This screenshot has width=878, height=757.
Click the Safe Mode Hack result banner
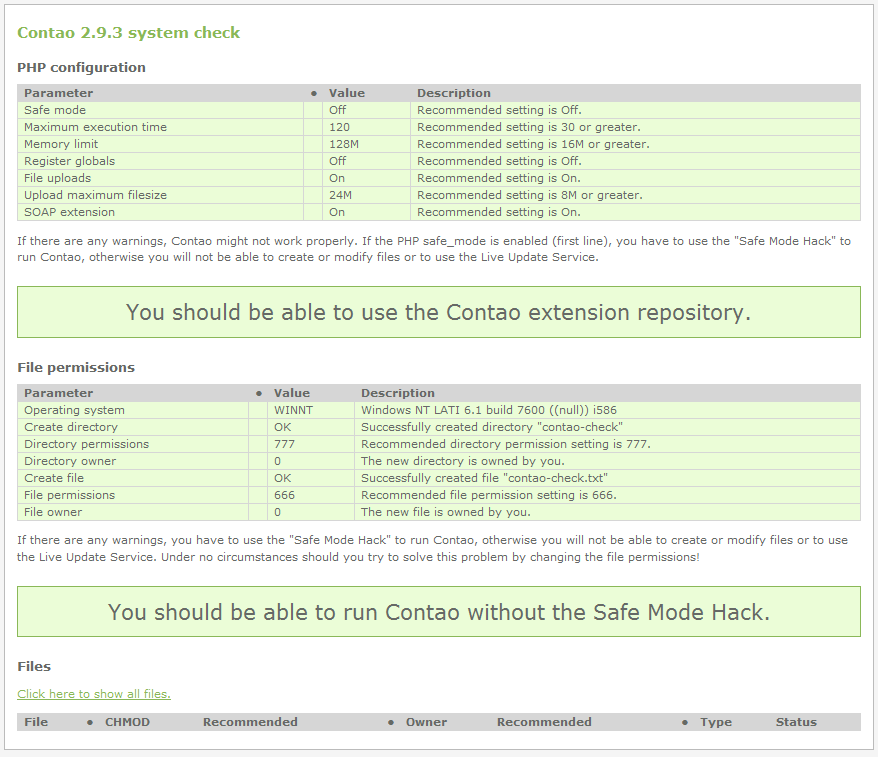coord(438,612)
